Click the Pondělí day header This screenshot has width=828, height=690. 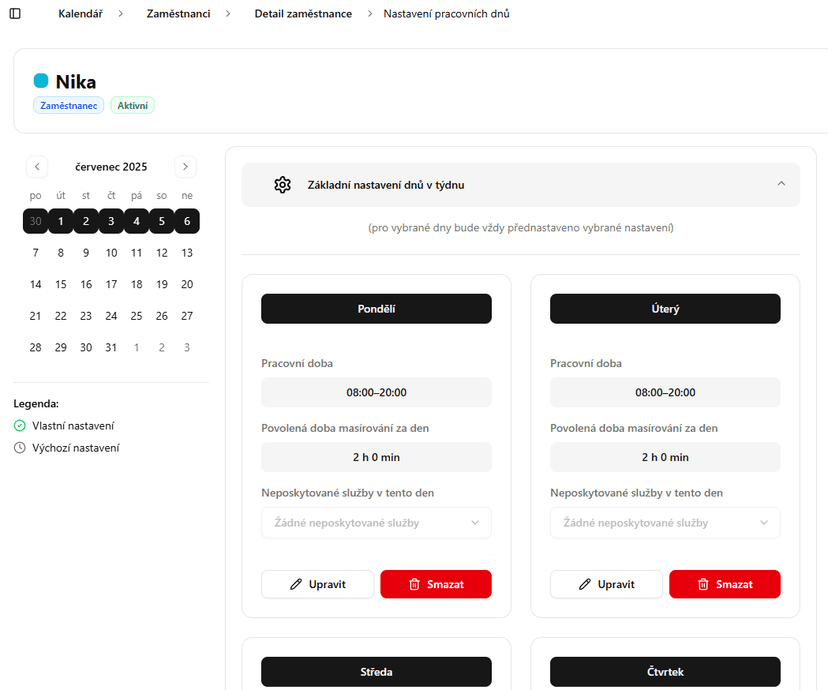377,309
